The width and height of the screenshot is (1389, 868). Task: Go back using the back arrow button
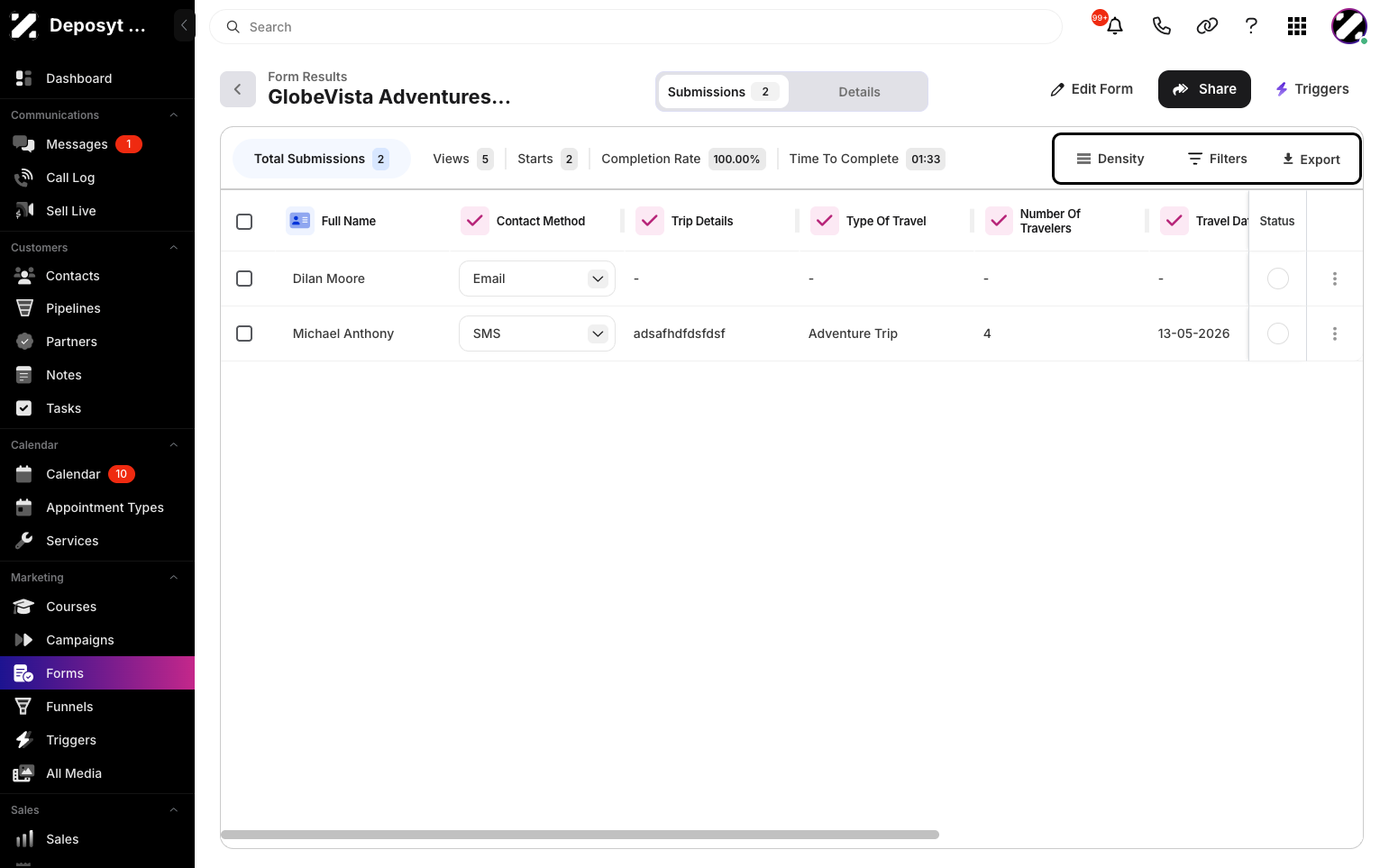tap(238, 89)
